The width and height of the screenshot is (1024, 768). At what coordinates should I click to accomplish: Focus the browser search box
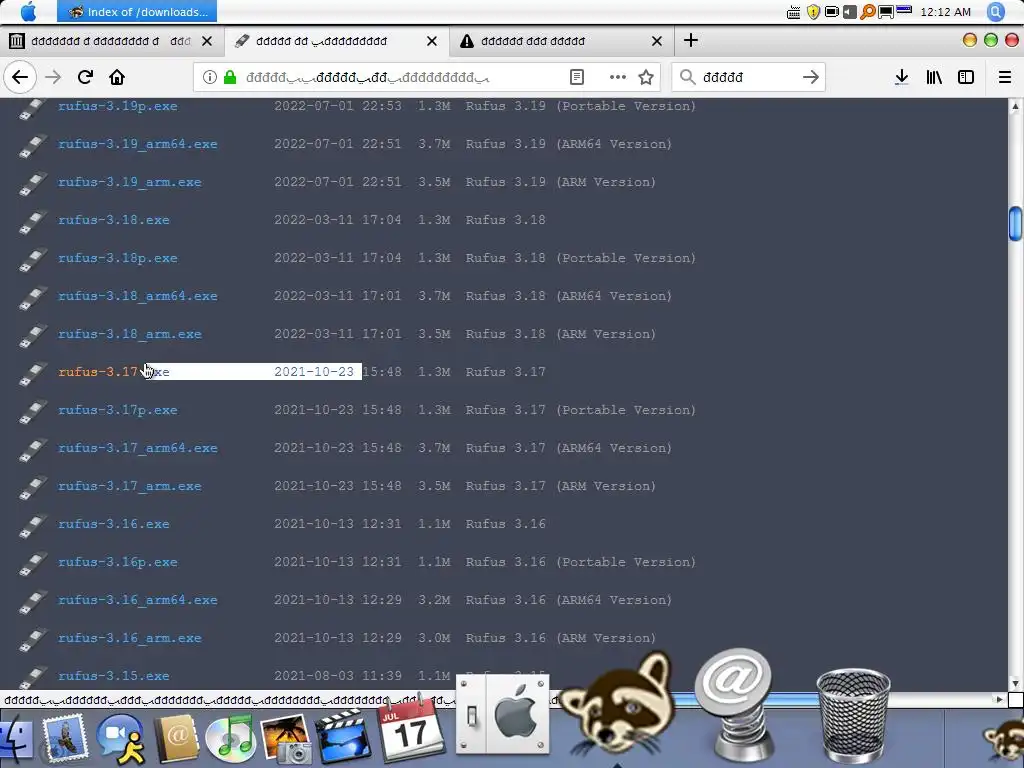pos(748,77)
